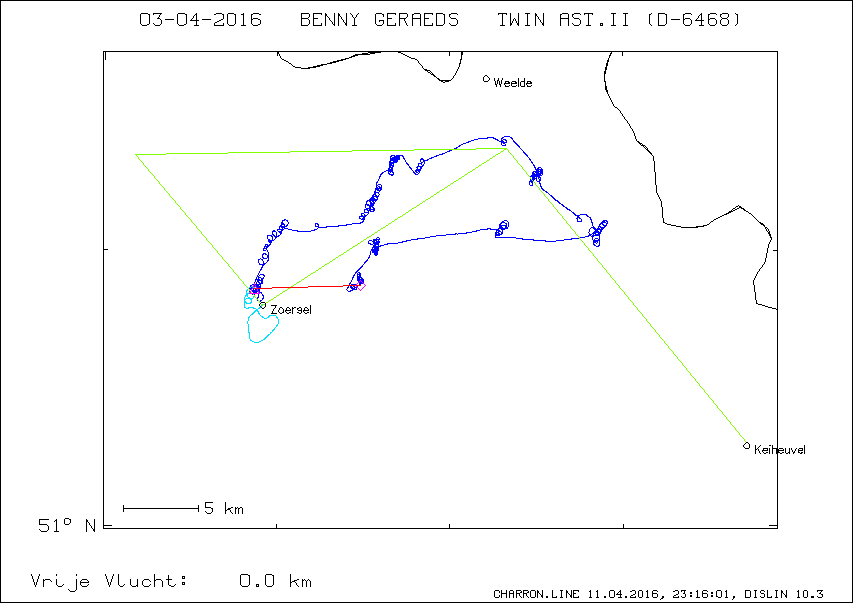Viewport: 853px width, 603px height.
Task: Click the '51° N' latitude label
Action: click(x=66, y=526)
